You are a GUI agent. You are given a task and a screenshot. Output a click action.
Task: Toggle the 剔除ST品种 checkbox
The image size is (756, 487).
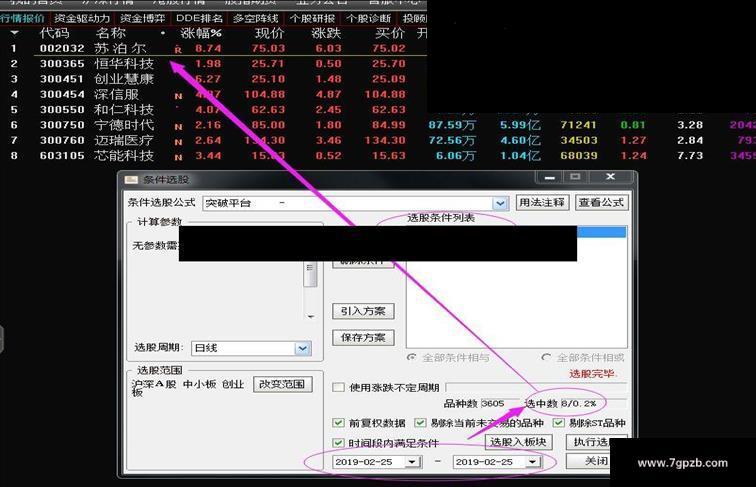pos(558,423)
